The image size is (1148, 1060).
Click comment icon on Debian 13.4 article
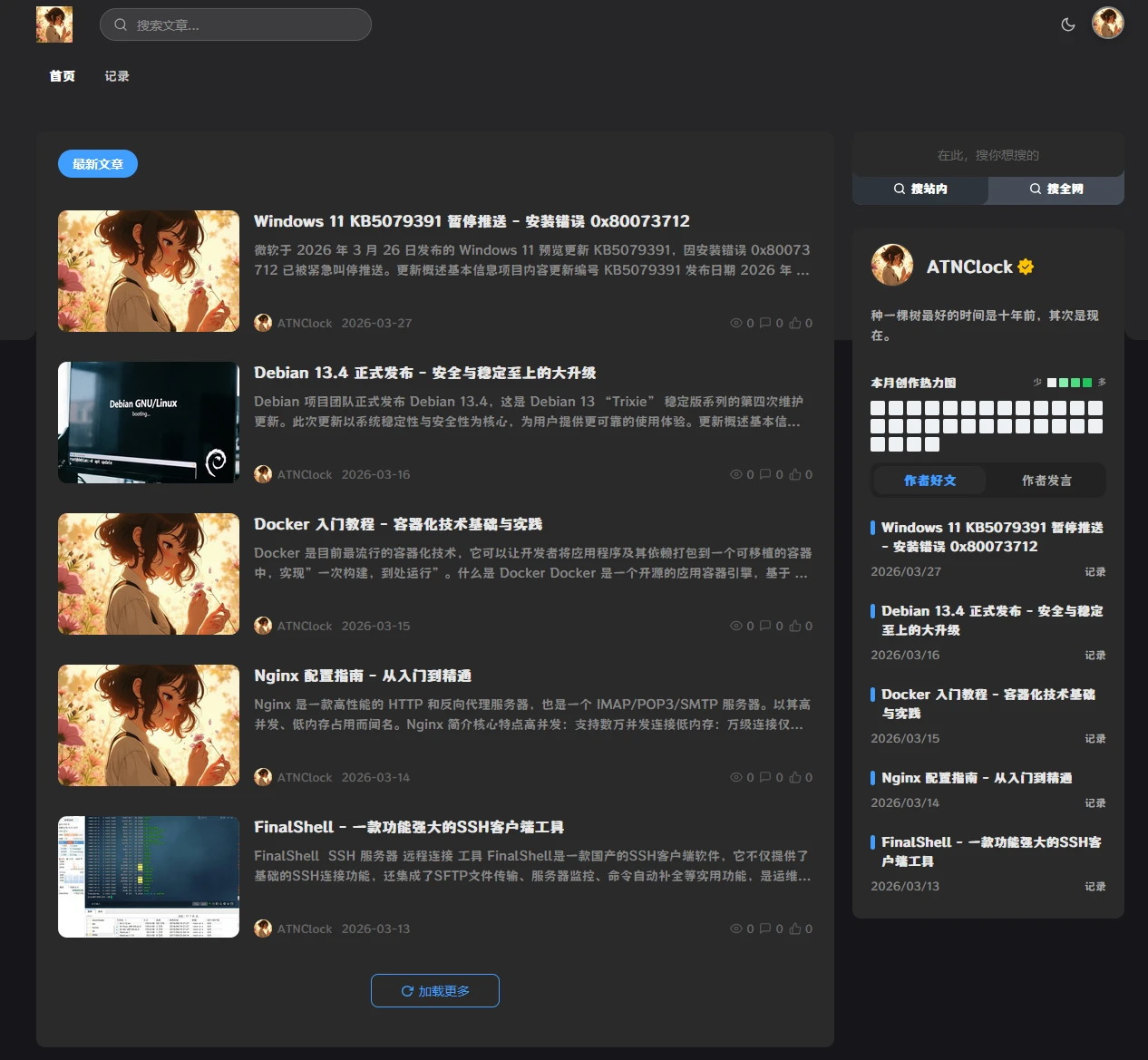coord(765,474)
